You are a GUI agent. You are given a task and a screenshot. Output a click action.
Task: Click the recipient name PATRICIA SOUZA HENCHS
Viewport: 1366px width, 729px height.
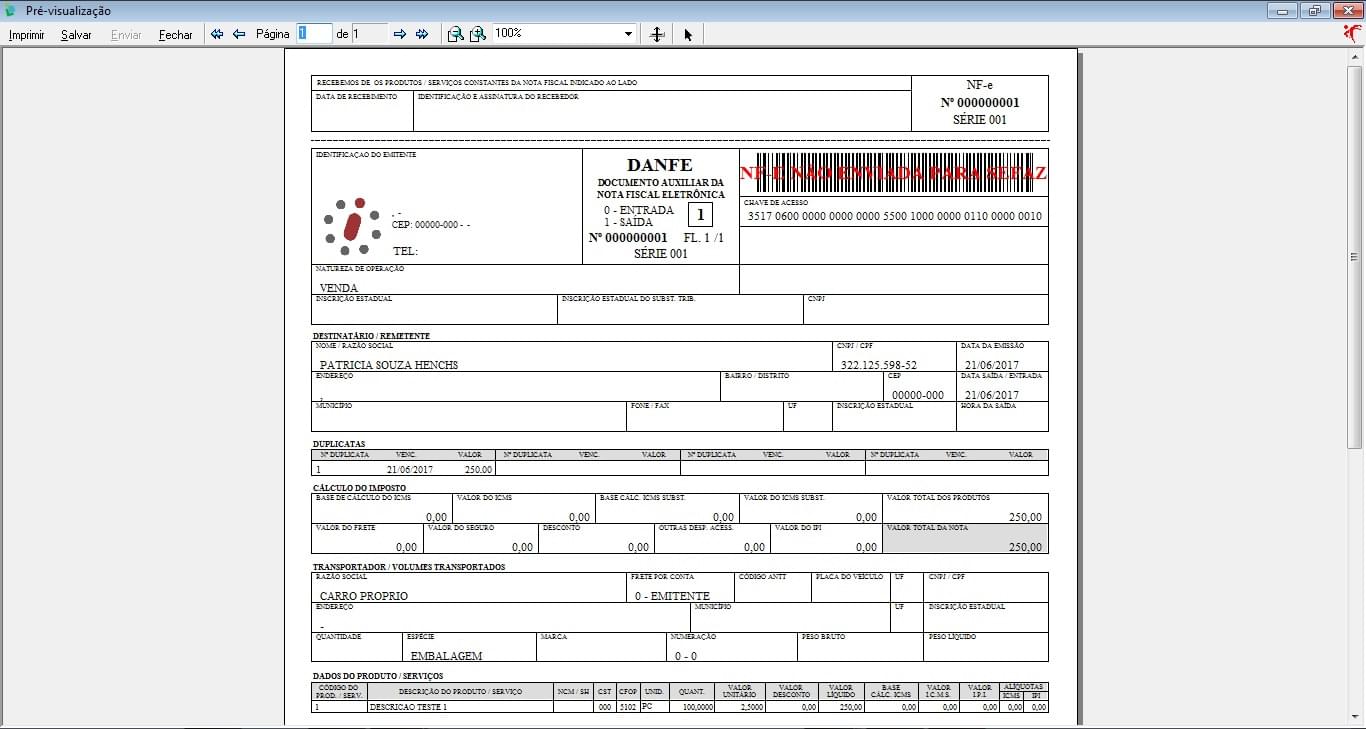389,365
